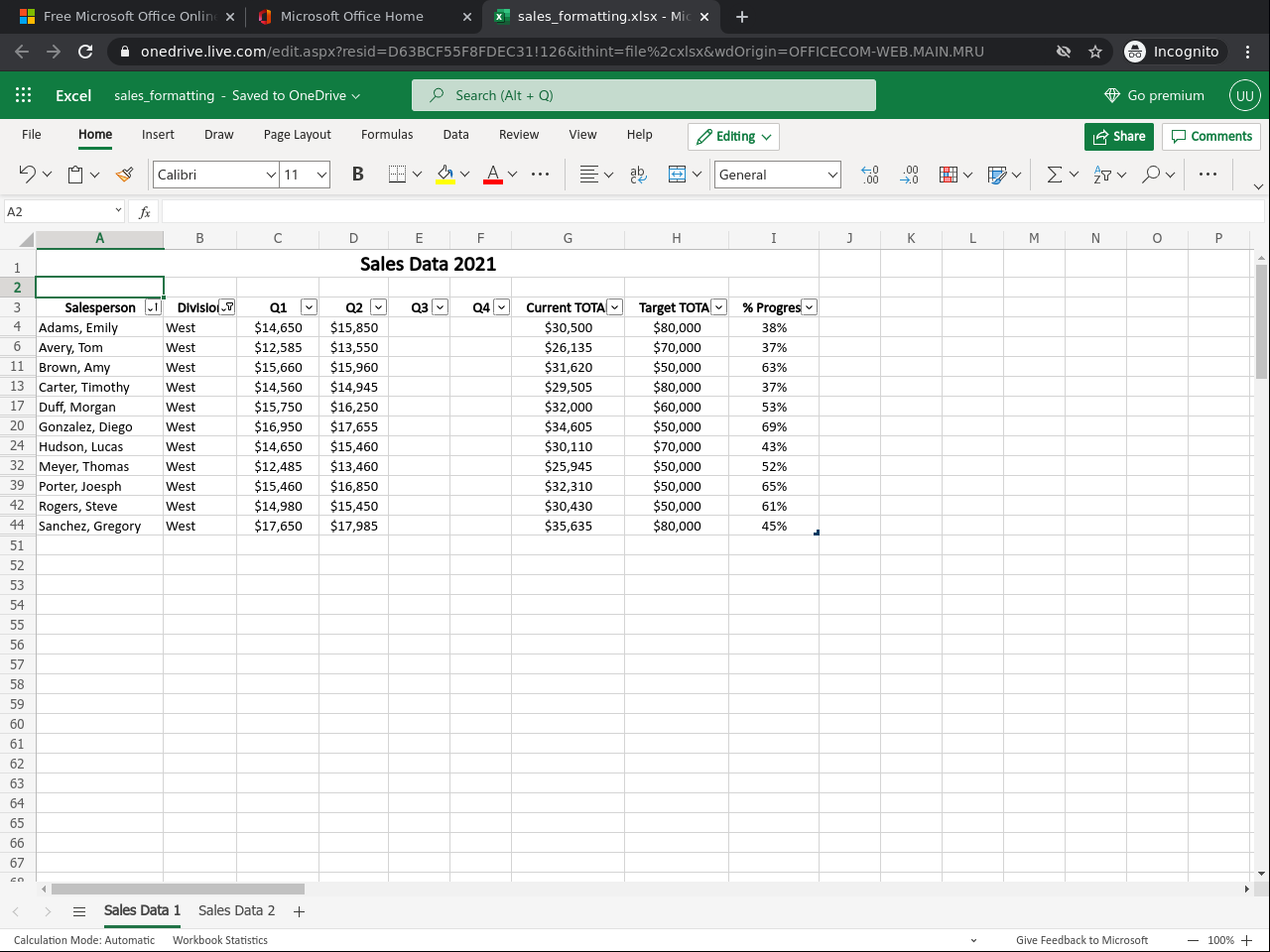Open the Page Layout ribbon tab

tap(297, 135)
